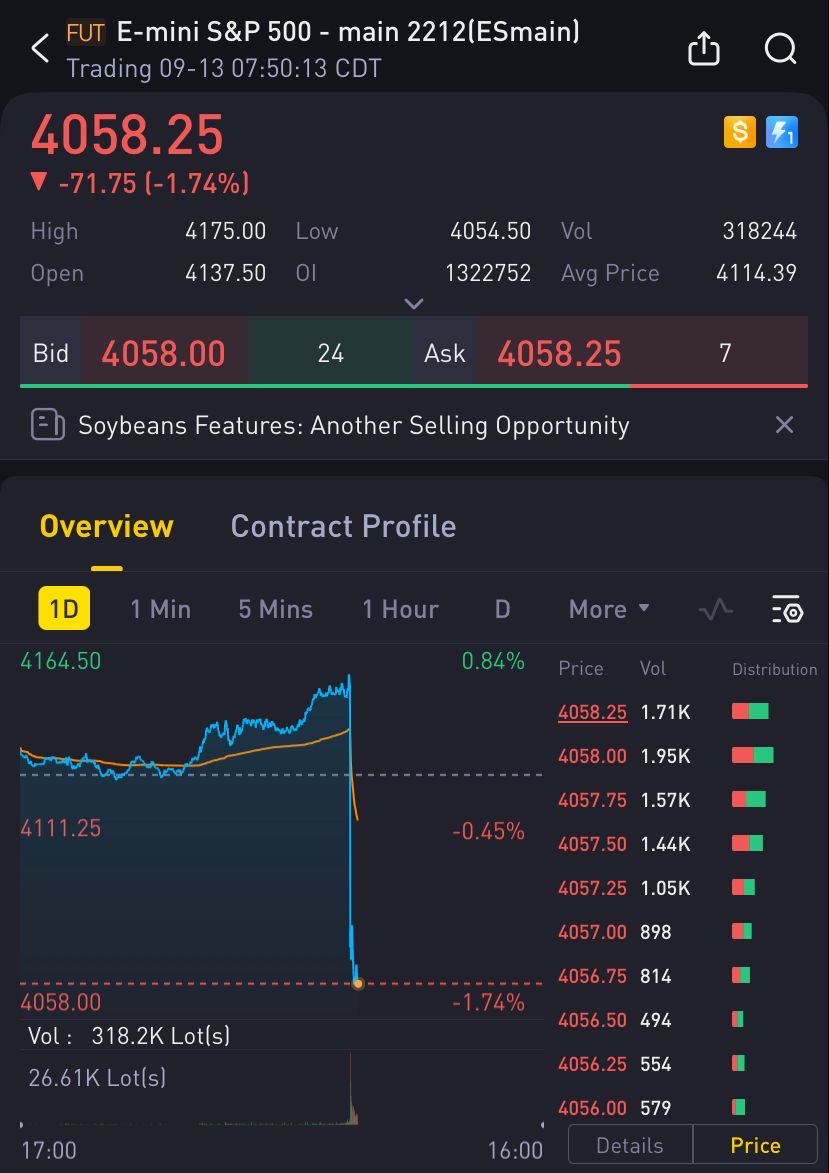The image size is (829, 1173).
Task: Dismiss the Soybeans Features news banner
Action: [784, 425]
